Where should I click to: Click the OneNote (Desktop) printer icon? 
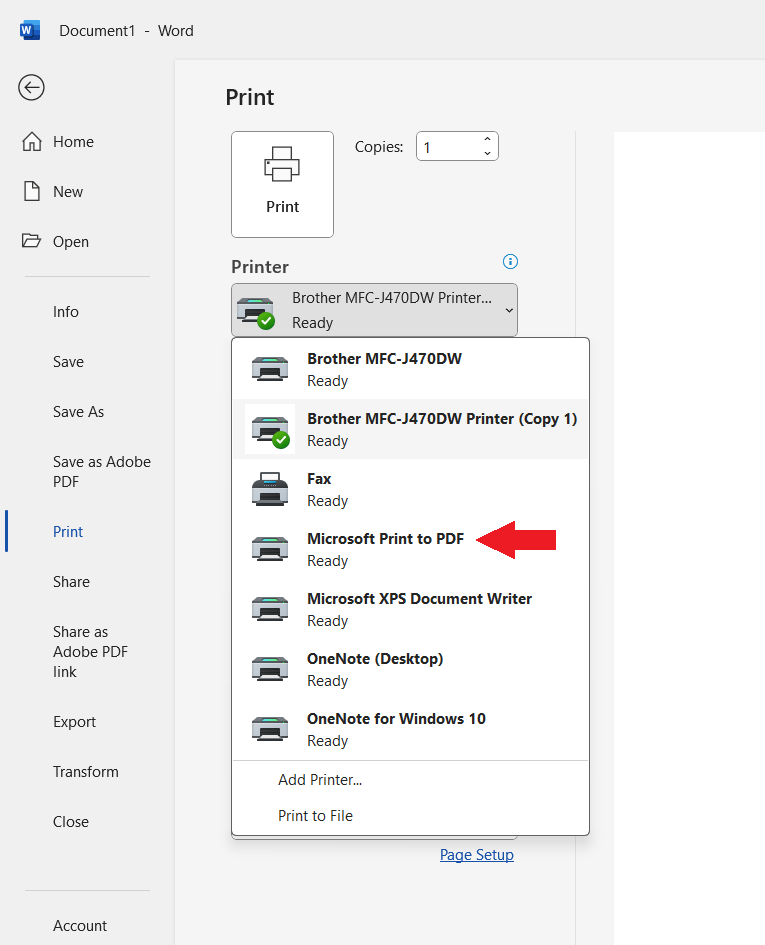tap(269, 668)
